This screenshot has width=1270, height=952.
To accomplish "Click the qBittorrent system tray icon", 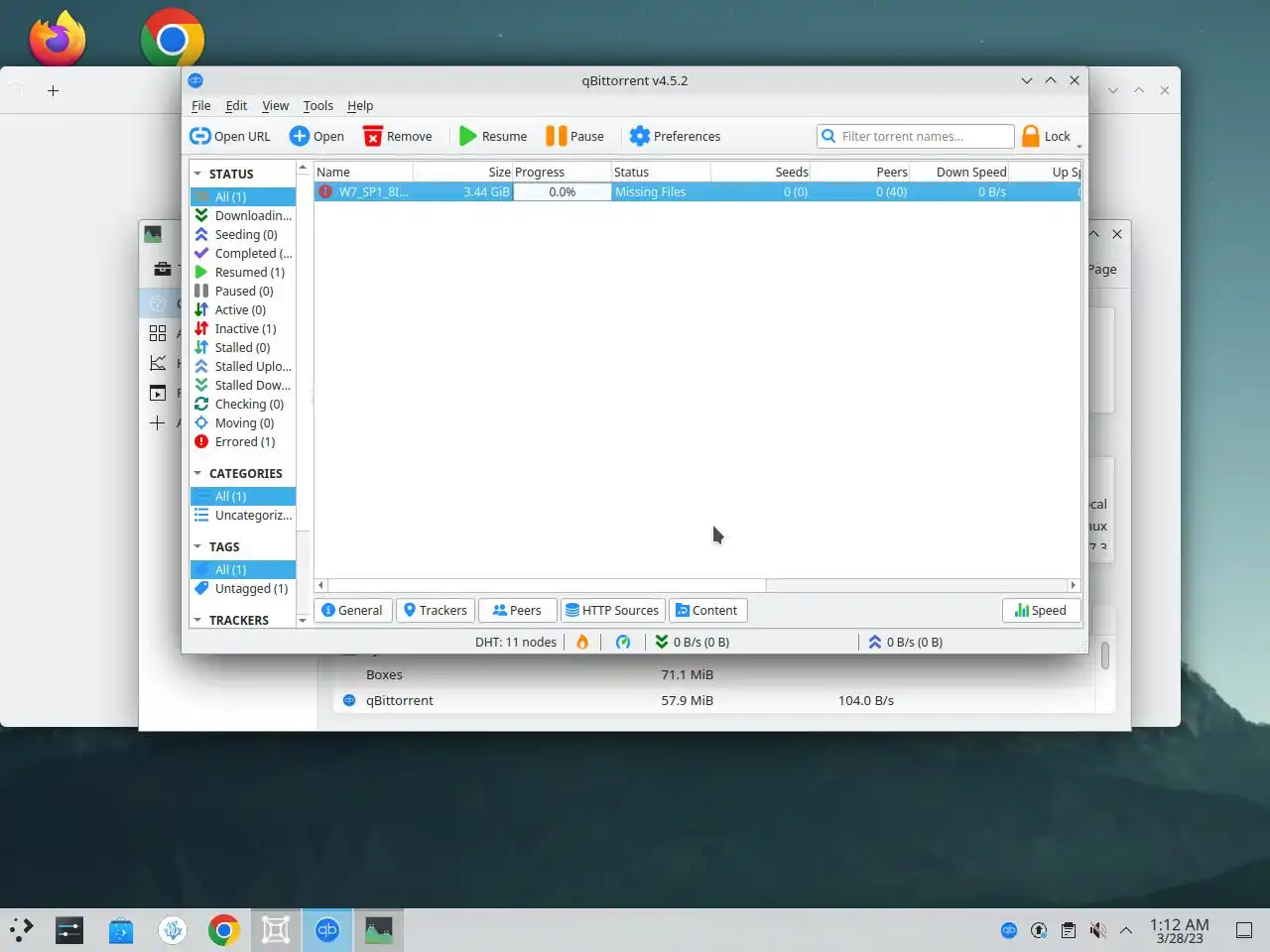I will pos(1009,930).
